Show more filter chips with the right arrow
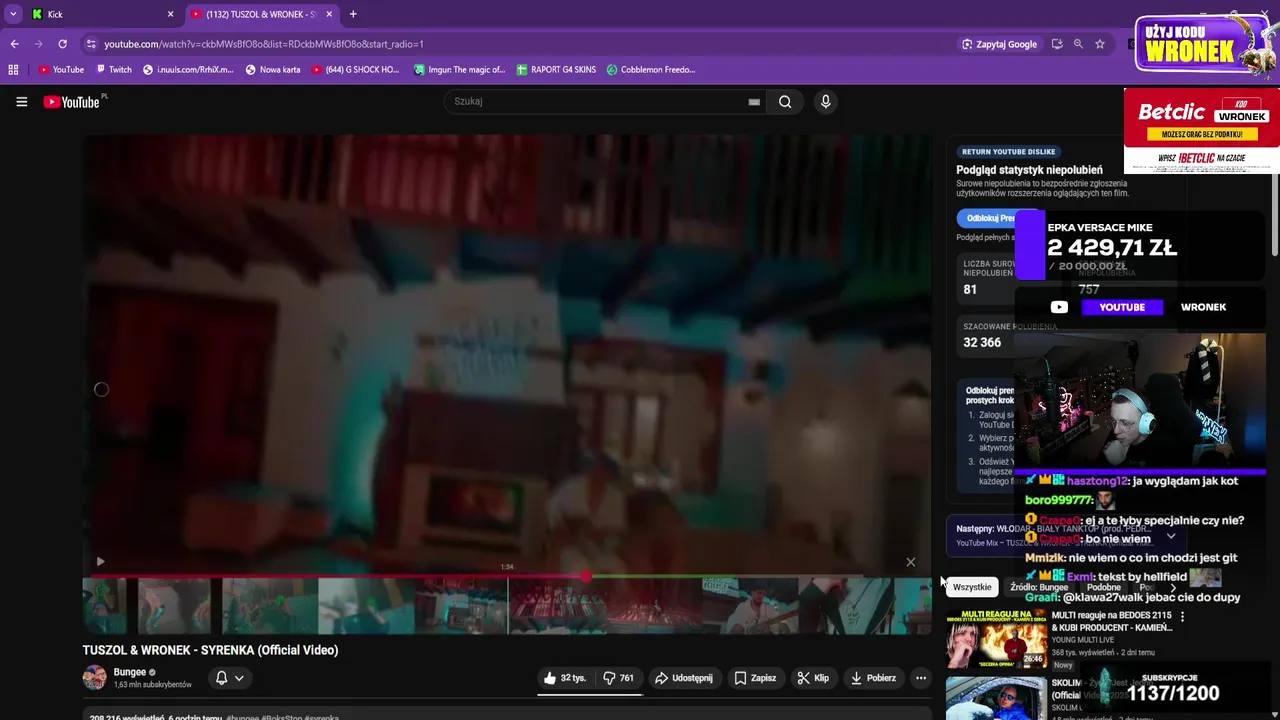 [x=1175, y=587]
